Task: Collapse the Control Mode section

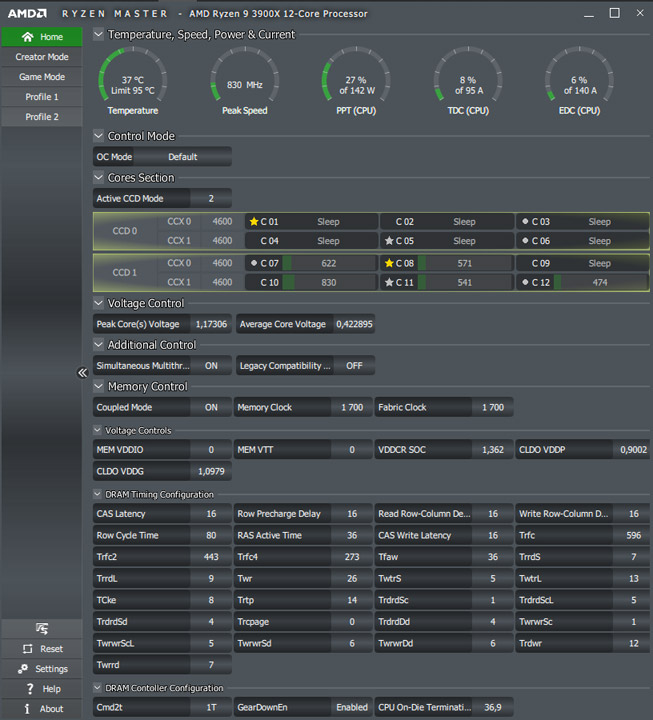Action: pyautogui.click(x=98, y=136)
